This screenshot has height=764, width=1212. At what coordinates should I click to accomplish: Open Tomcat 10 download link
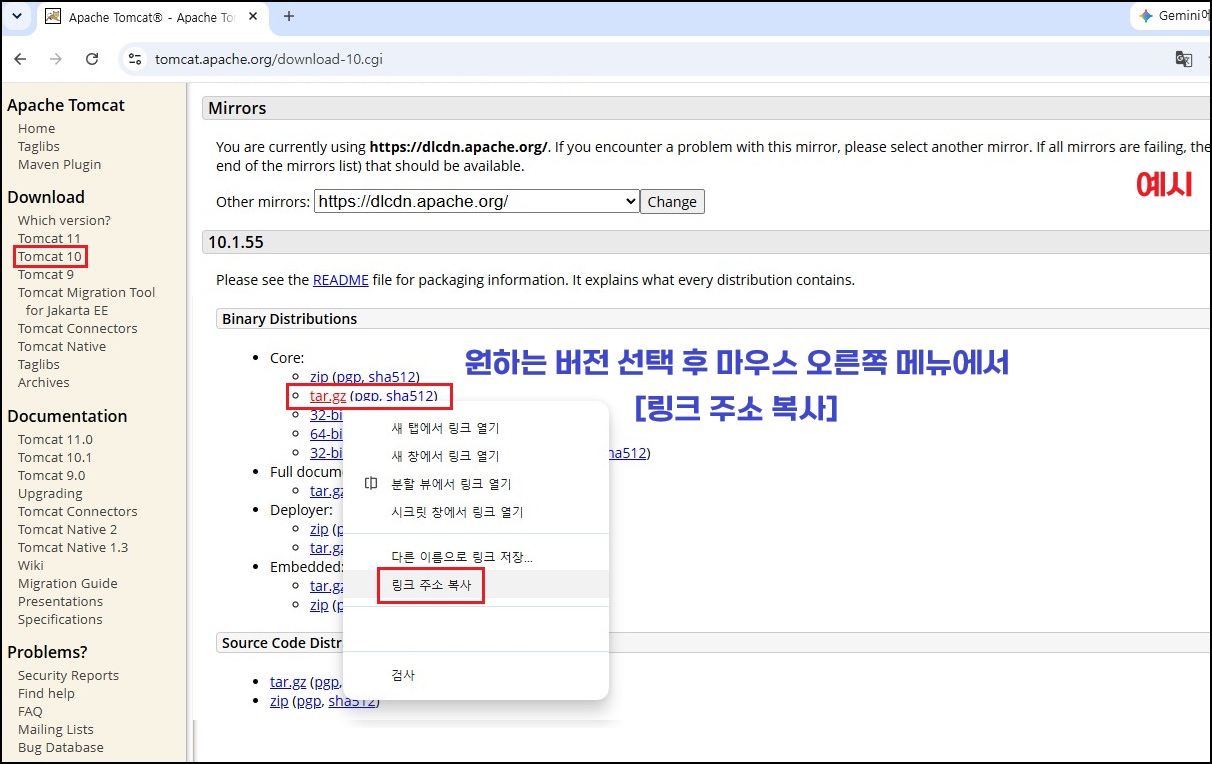point(50,257)
